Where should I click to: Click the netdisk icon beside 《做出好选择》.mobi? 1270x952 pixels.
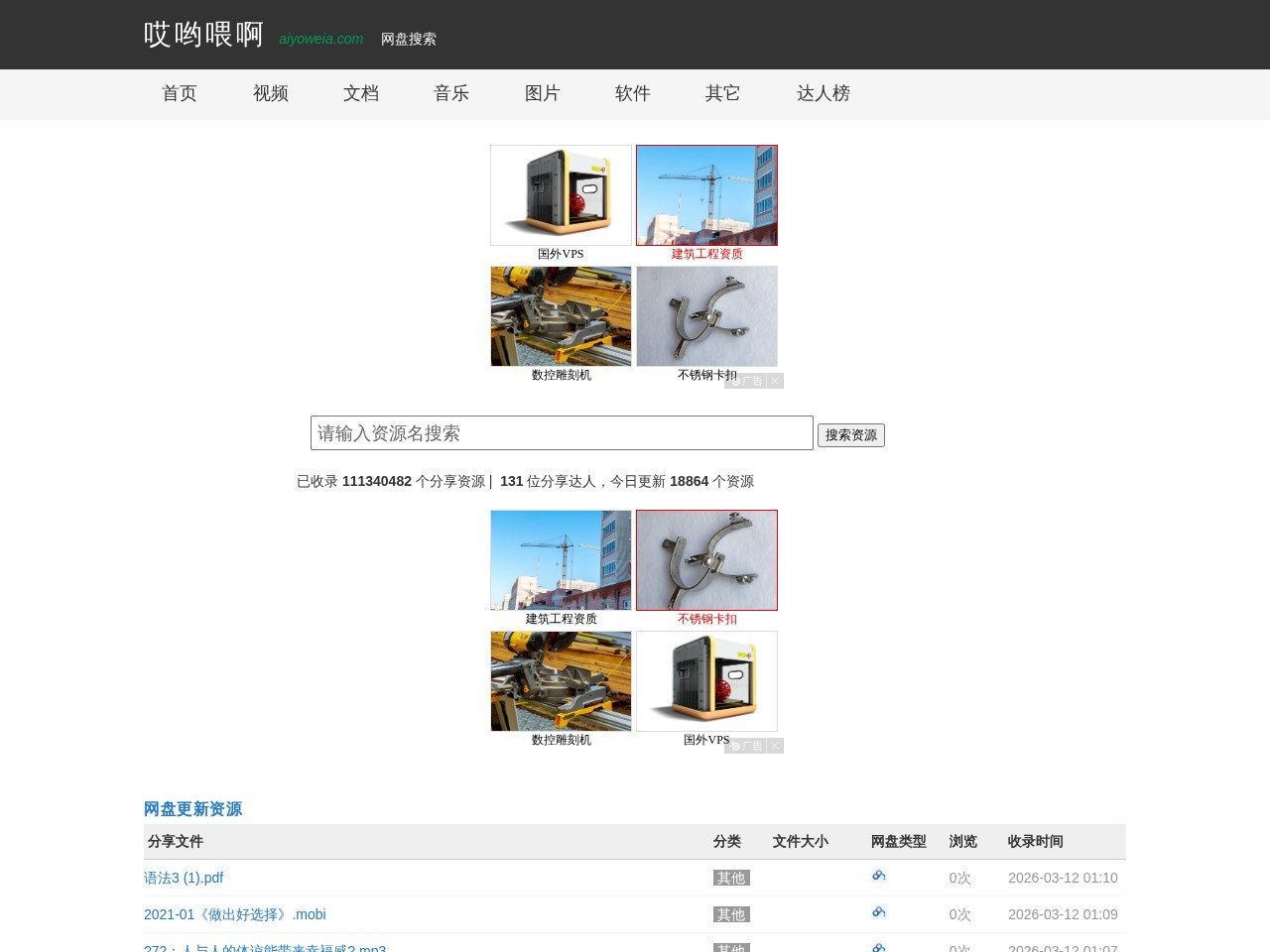[879, 912]
